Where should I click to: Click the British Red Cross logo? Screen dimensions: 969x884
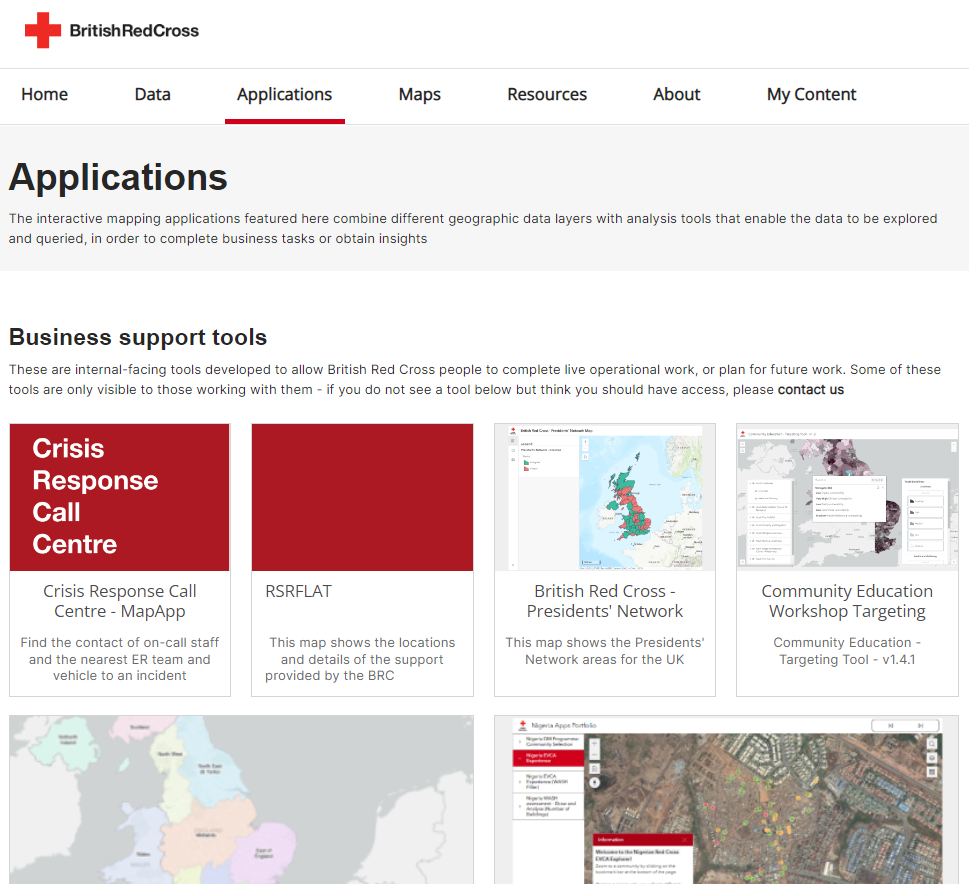[112, 30]
